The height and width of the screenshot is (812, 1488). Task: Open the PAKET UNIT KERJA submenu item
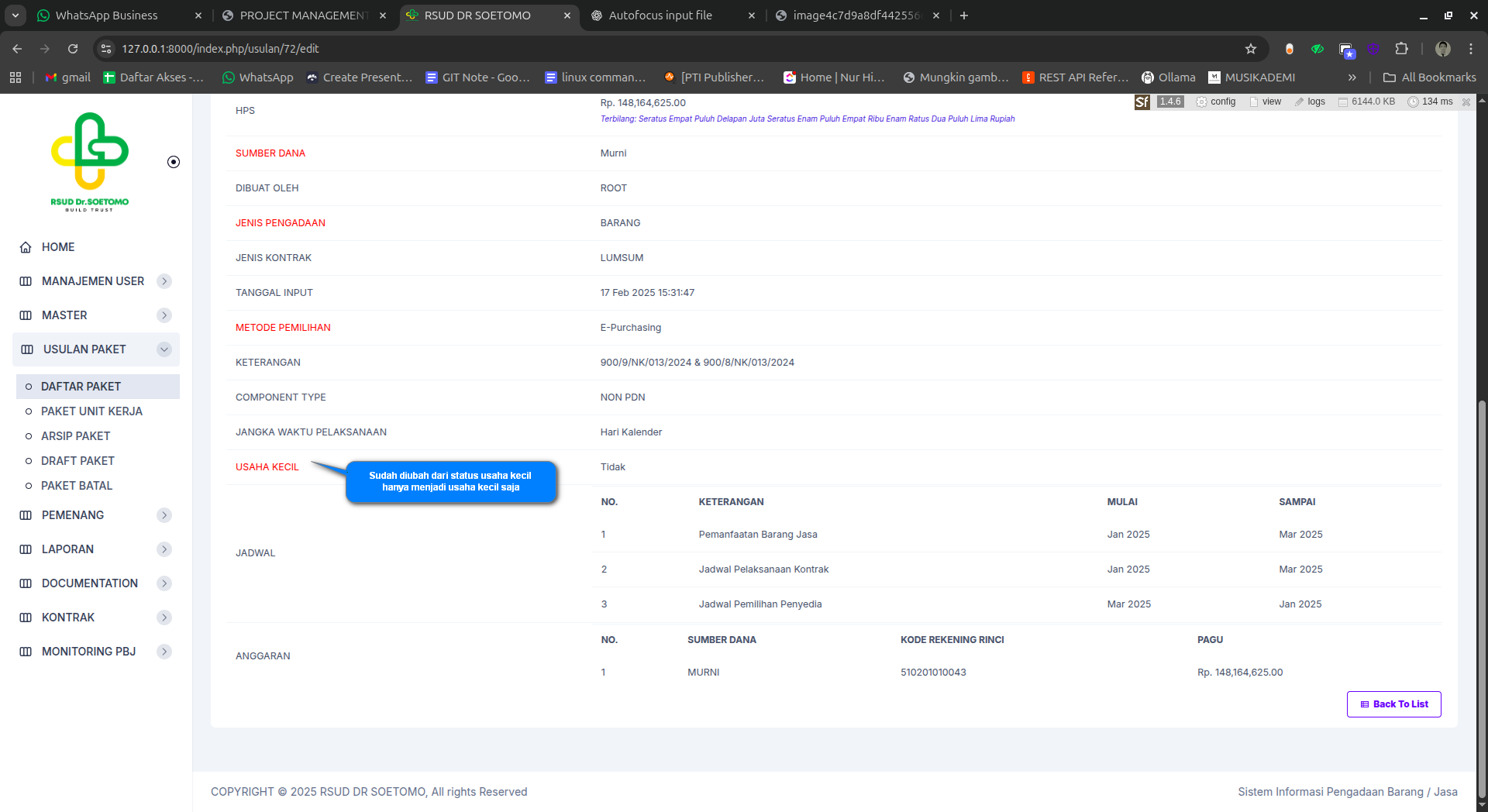click(91, 411)
